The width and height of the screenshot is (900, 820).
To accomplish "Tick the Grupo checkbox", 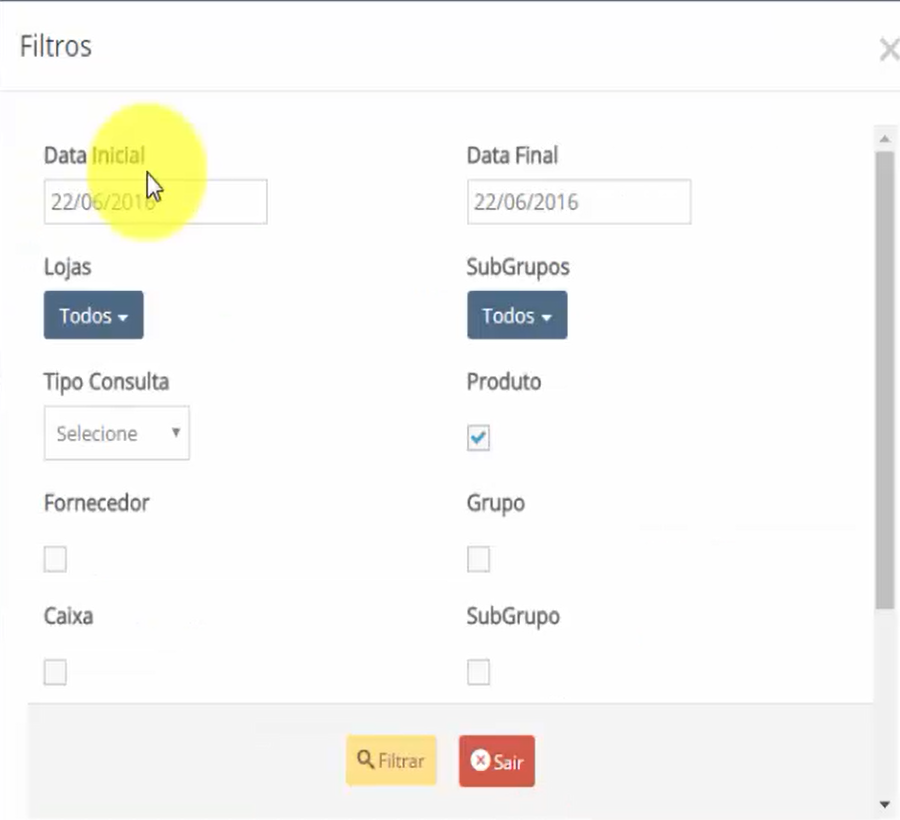I will pos(478,559).
